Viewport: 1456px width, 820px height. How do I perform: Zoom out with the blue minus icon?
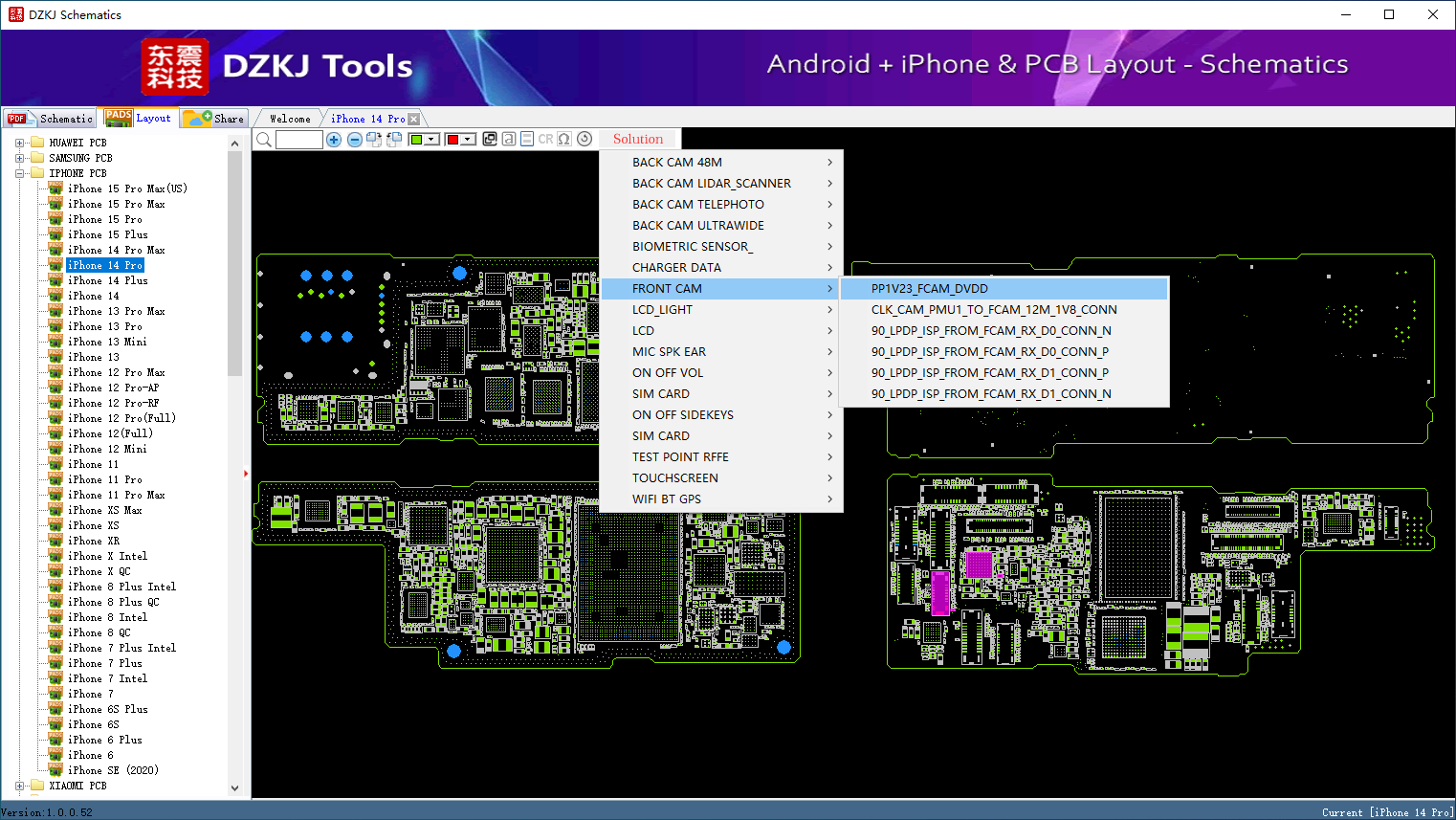tap(354, 140)
